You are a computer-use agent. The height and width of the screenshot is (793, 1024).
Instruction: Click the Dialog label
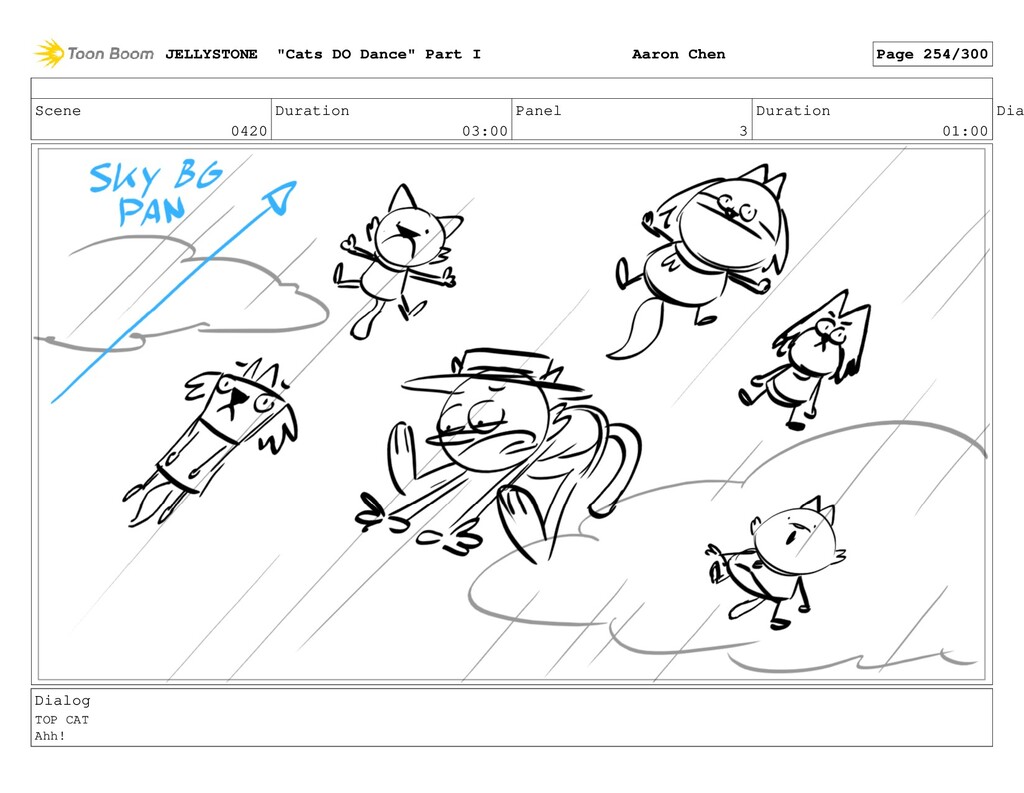click(63, 700)
